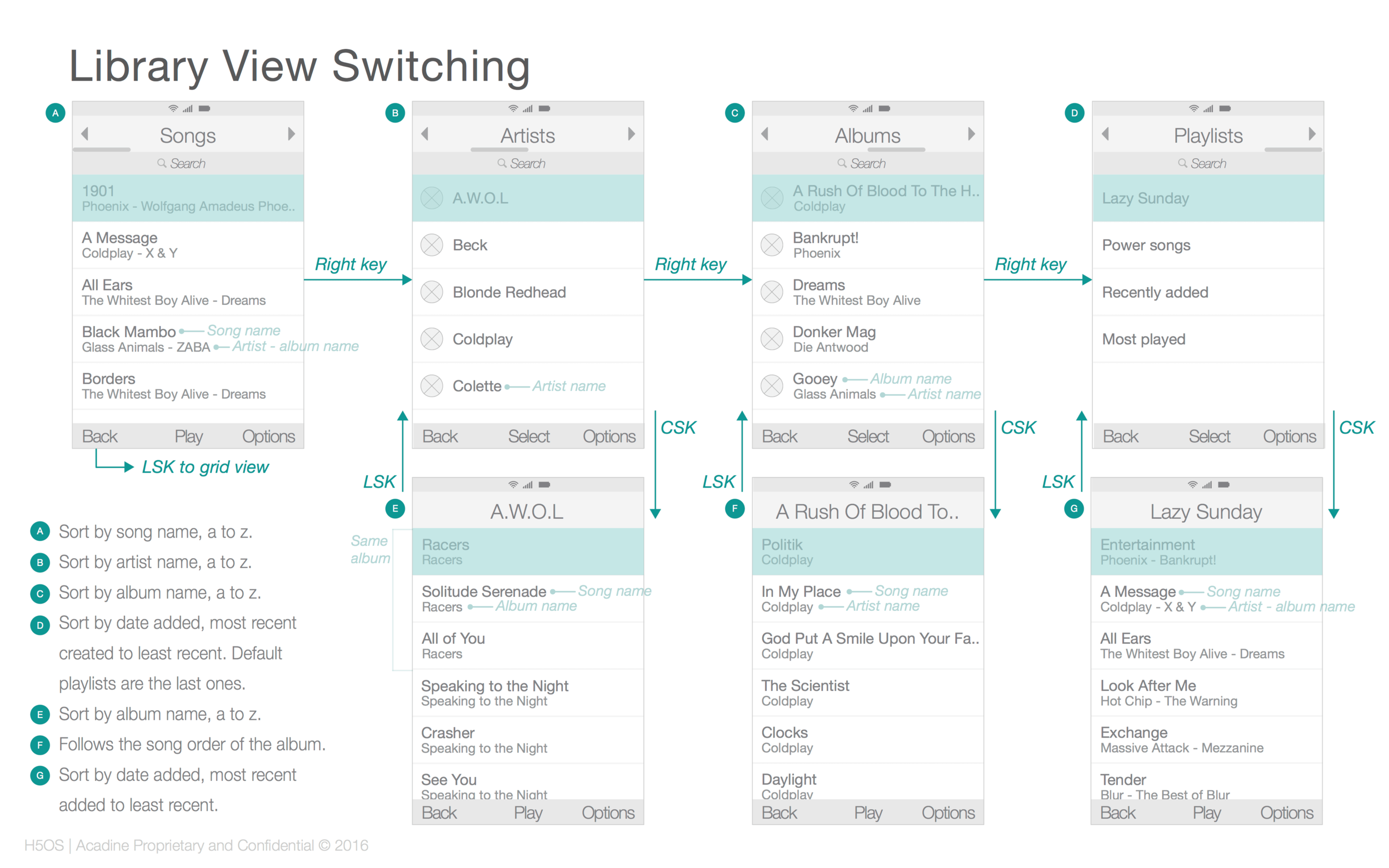
Task: Click the left arrow in Artists header
Action: click(x=425, y=134)
